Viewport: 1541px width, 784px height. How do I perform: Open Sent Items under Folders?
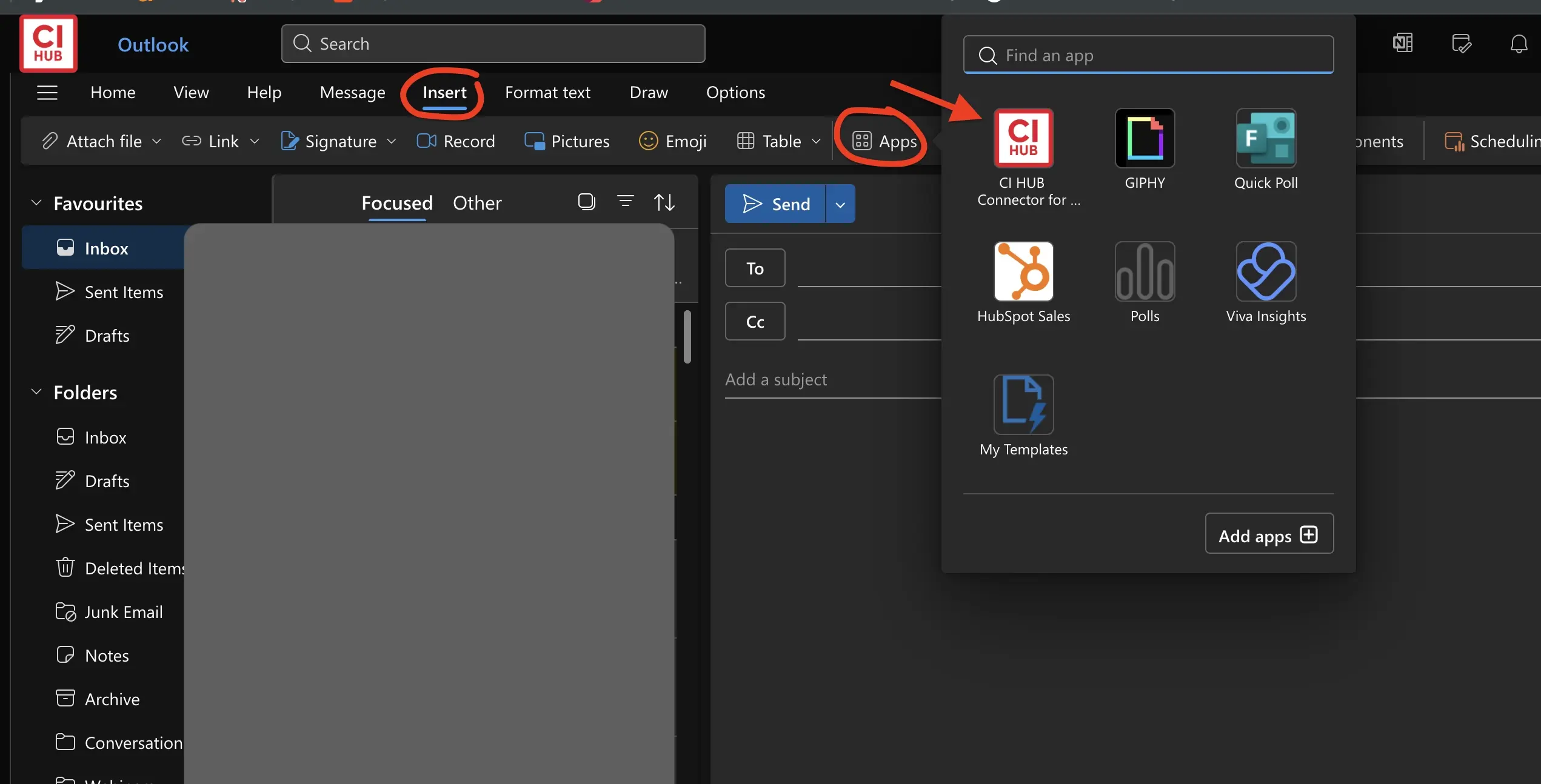(x=109, y=524)
